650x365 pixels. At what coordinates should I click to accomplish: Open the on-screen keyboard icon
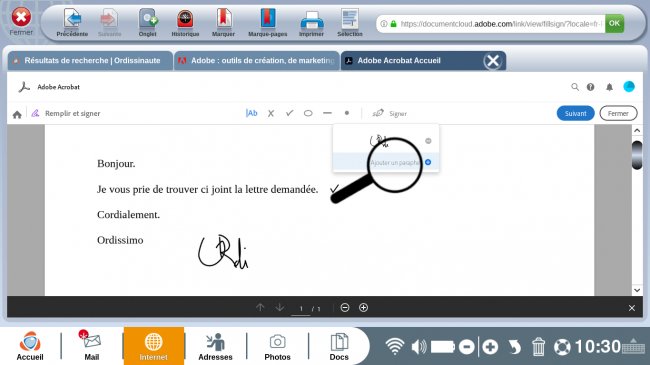[x=633, y=346]
